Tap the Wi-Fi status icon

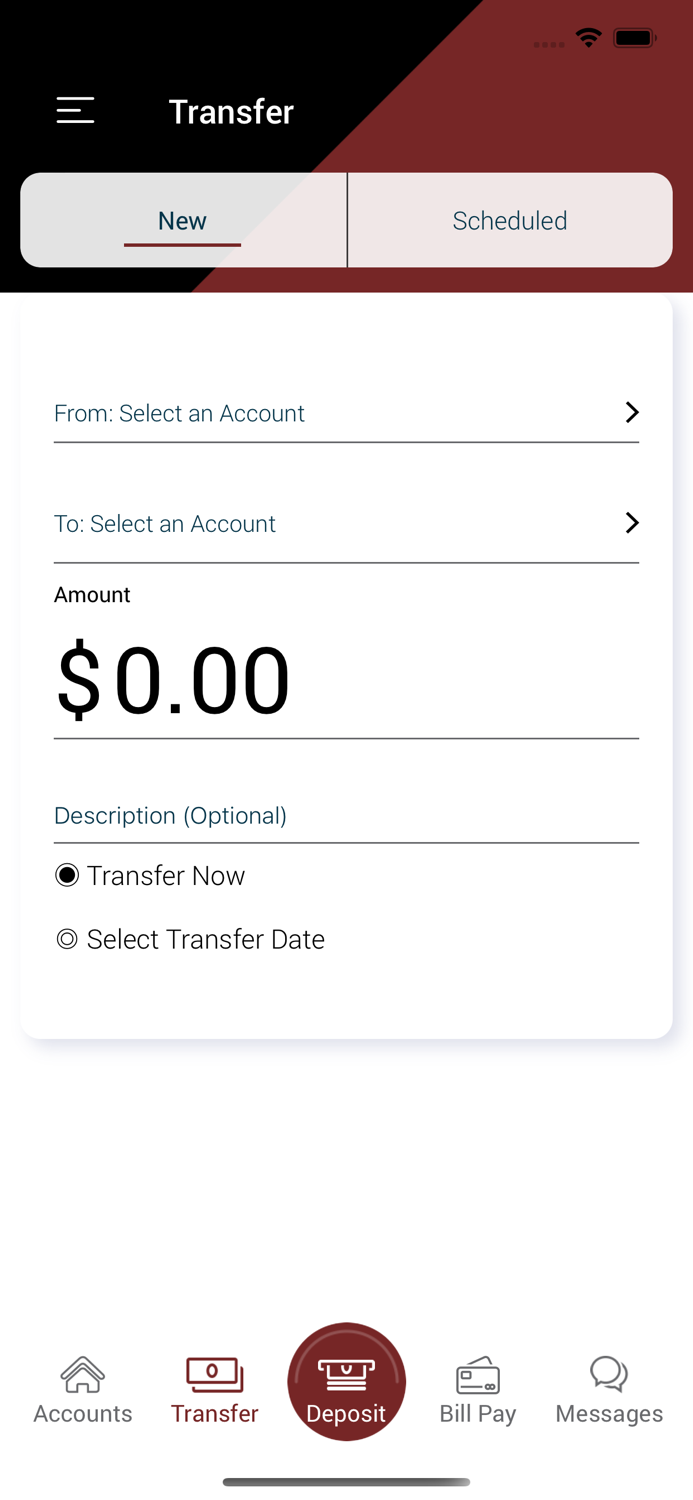tap(588, 37)
